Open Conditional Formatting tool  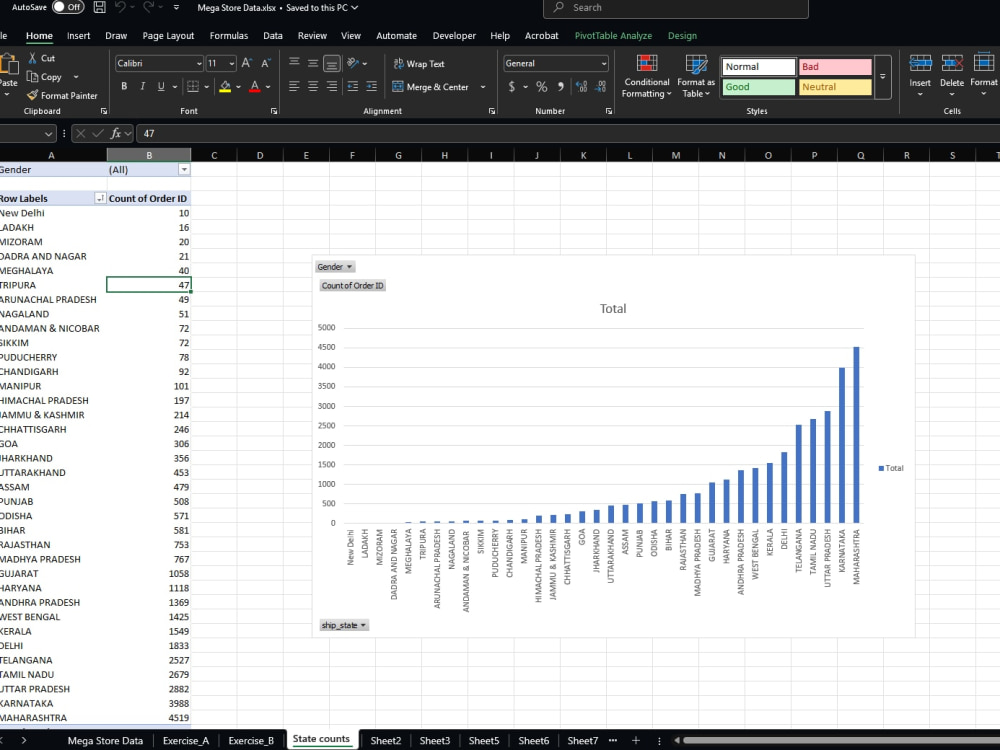(647, 77)
